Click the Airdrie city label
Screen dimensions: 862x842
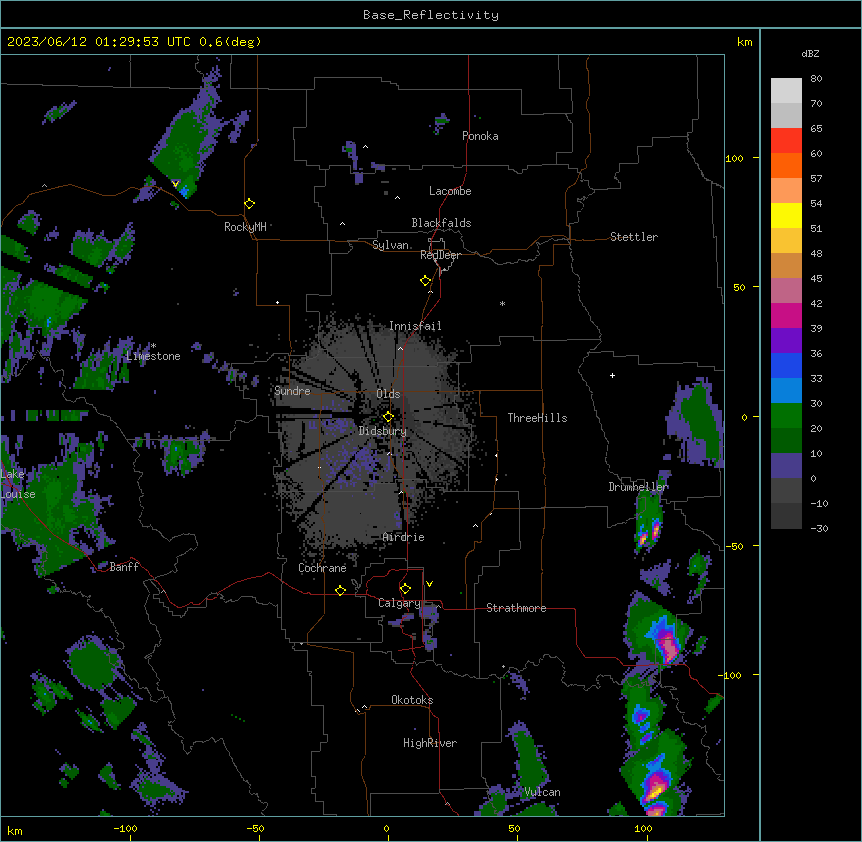click(x=404, y=537)
